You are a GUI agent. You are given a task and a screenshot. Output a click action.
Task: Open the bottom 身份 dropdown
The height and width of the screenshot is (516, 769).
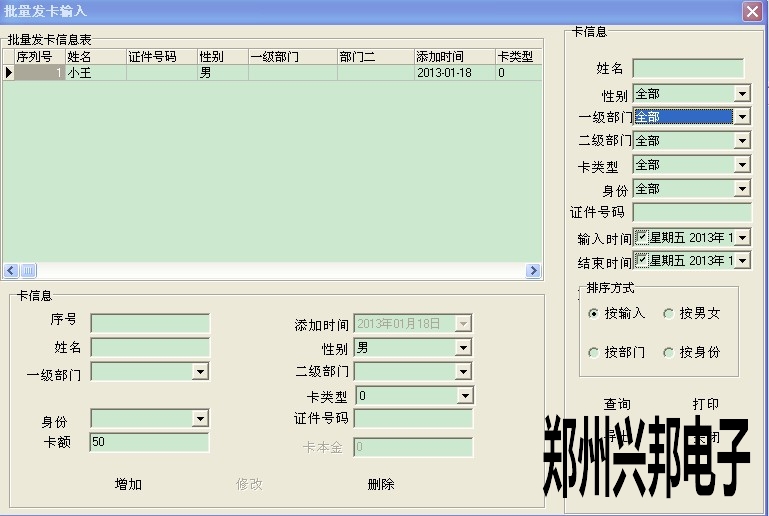[200, 419]
